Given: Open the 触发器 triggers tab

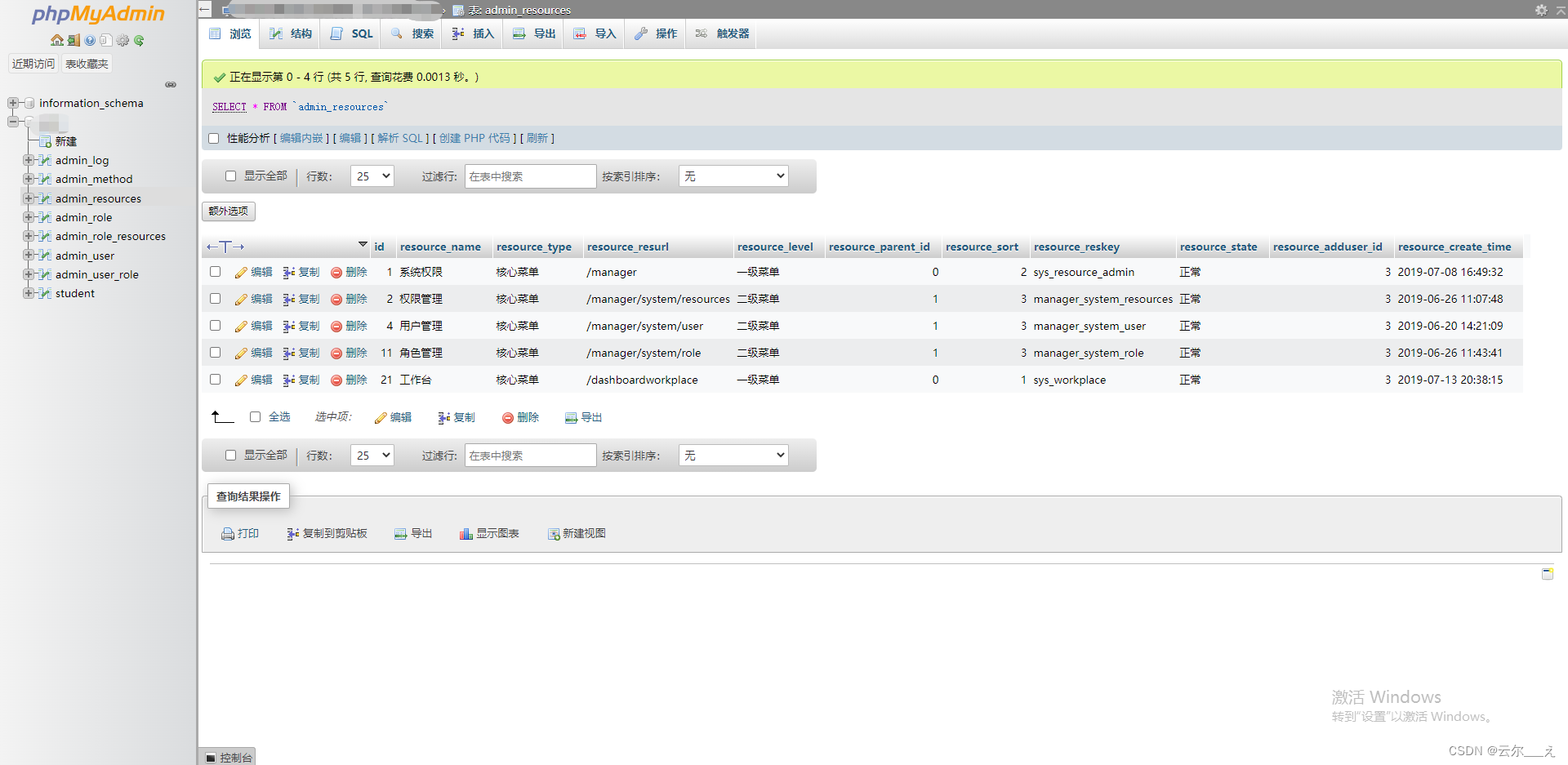Looking at the screenshot, I should tap(722, 33).
